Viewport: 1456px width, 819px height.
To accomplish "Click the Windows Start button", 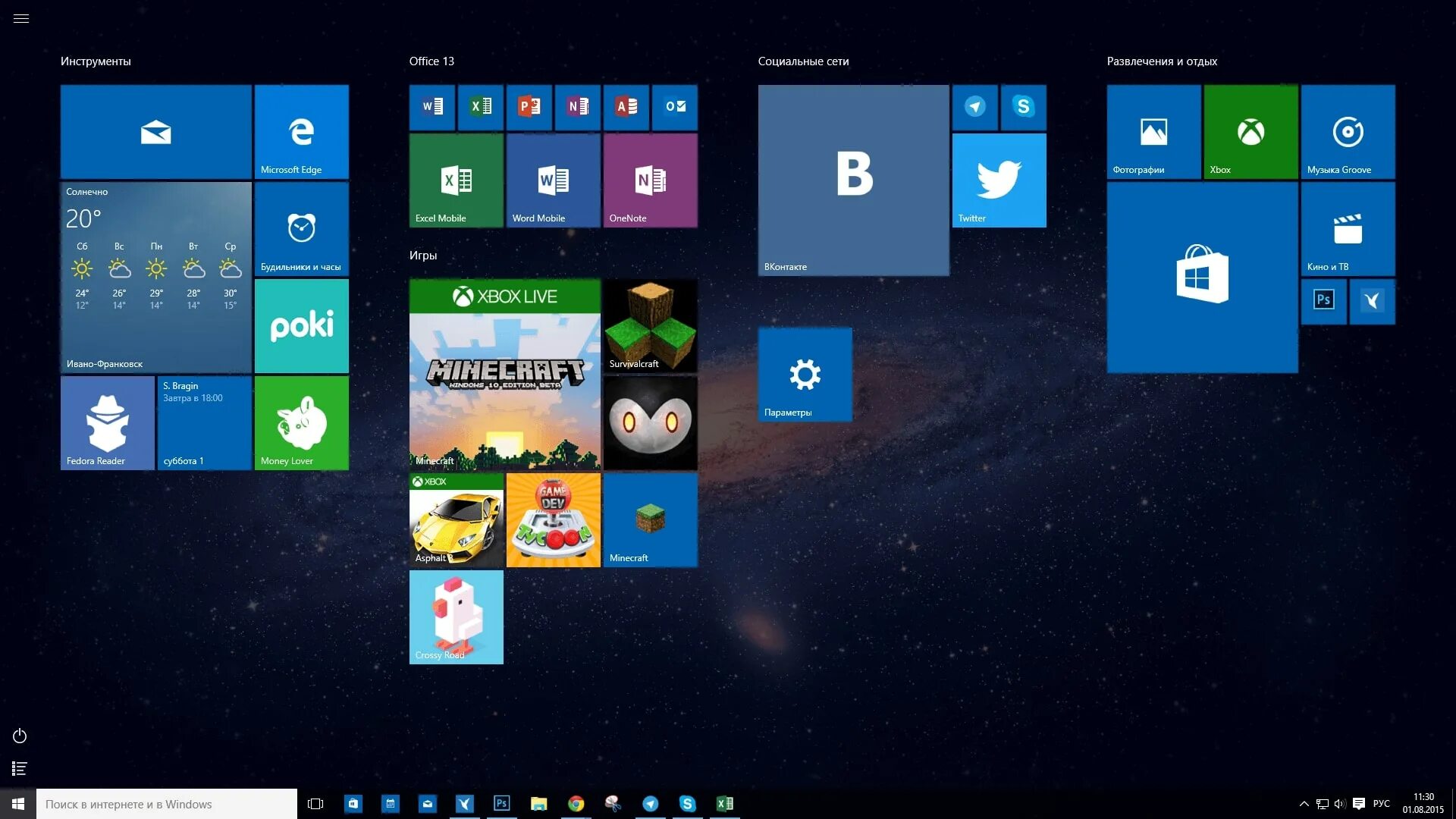I will [18, 804].
